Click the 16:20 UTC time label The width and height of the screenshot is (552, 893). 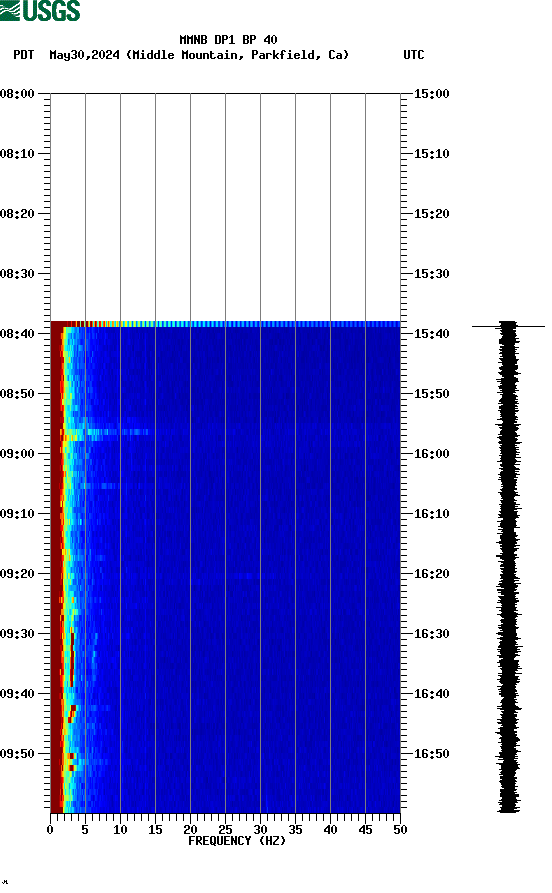[x=431, y=574]
